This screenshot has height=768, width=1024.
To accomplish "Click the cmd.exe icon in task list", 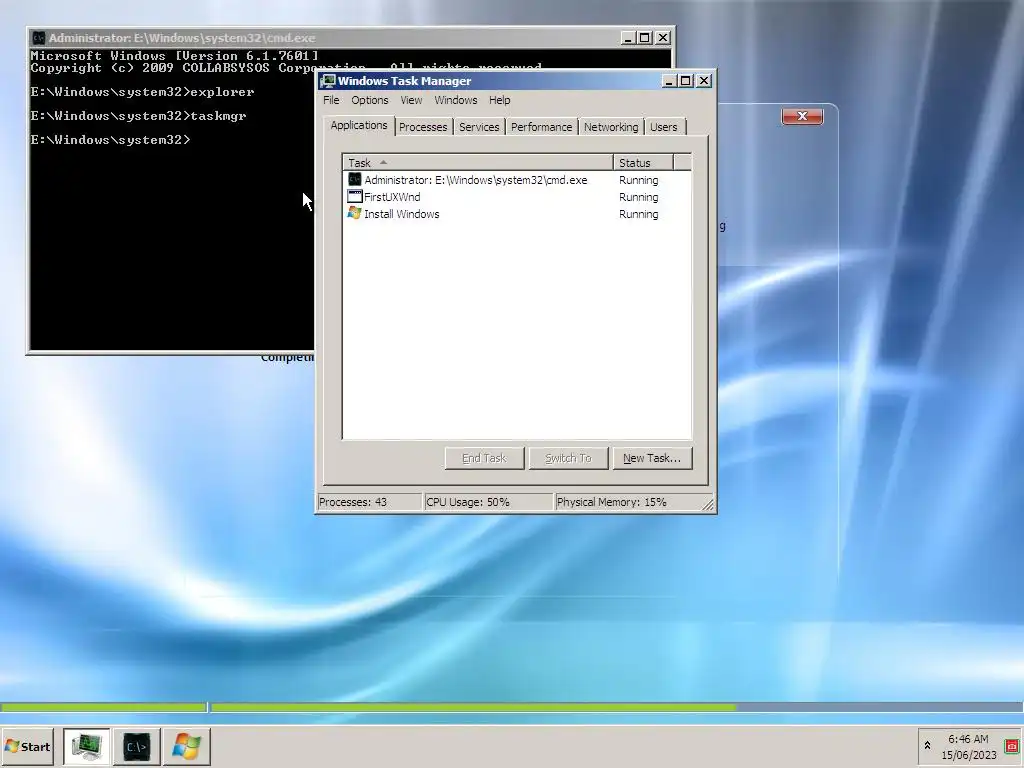I will [355, 179].
